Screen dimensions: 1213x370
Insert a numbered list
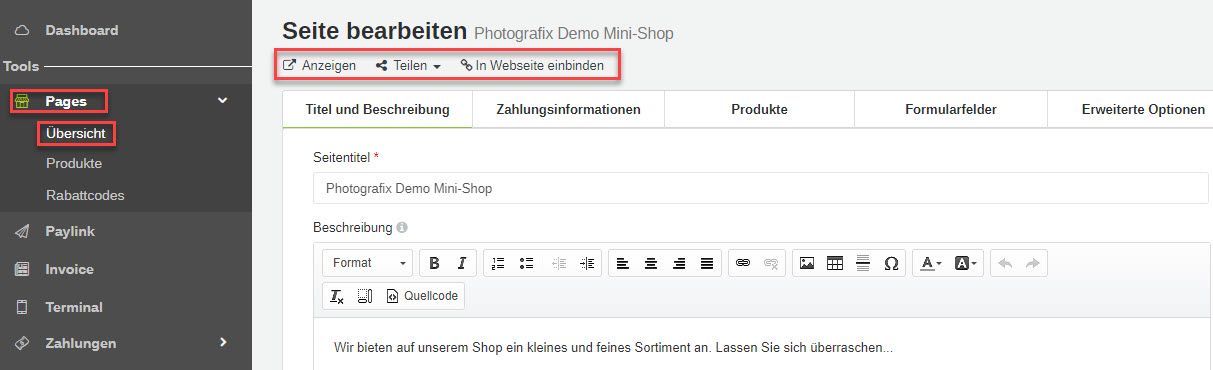(x=498, y=263)
